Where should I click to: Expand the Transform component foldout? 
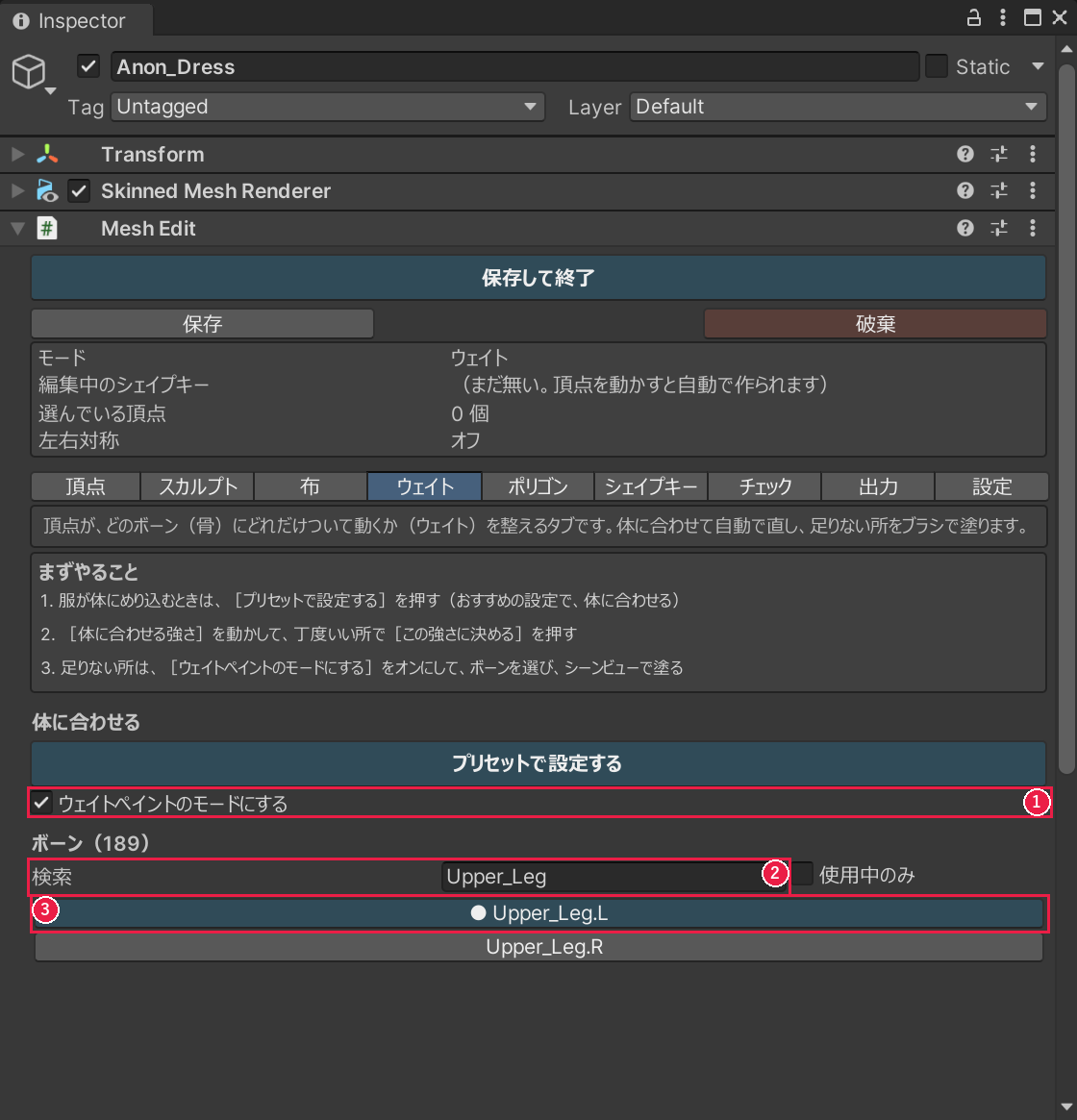[x=18, y=154]
